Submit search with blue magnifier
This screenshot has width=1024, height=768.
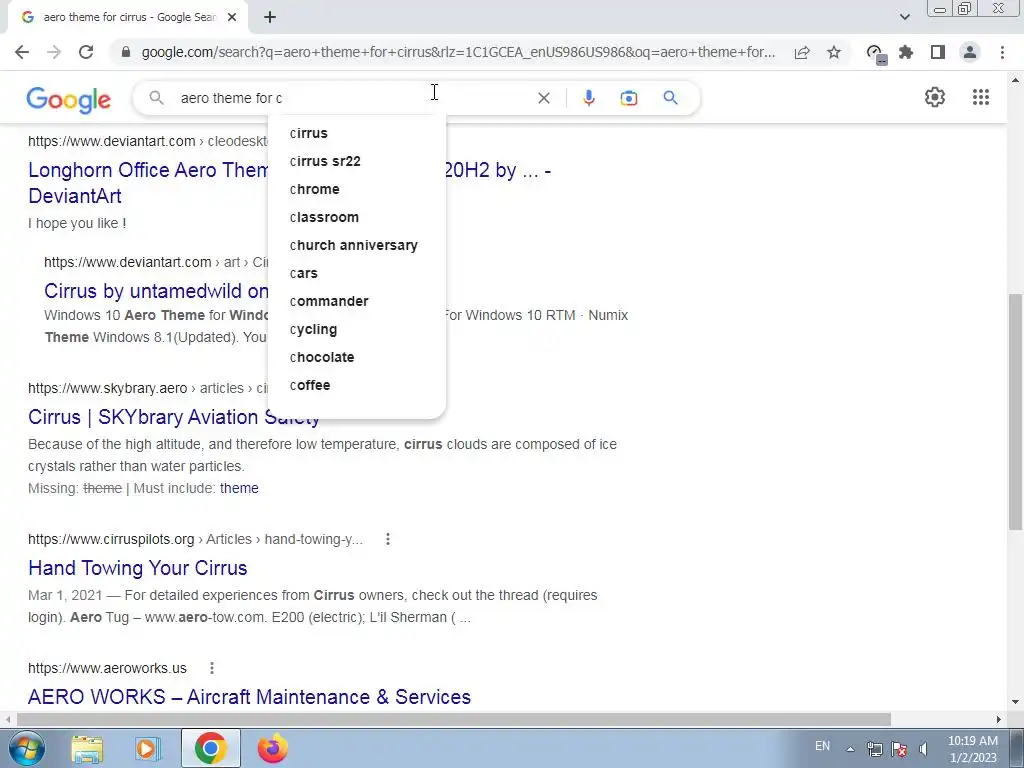pyautogui.click(x=670, y=98)
